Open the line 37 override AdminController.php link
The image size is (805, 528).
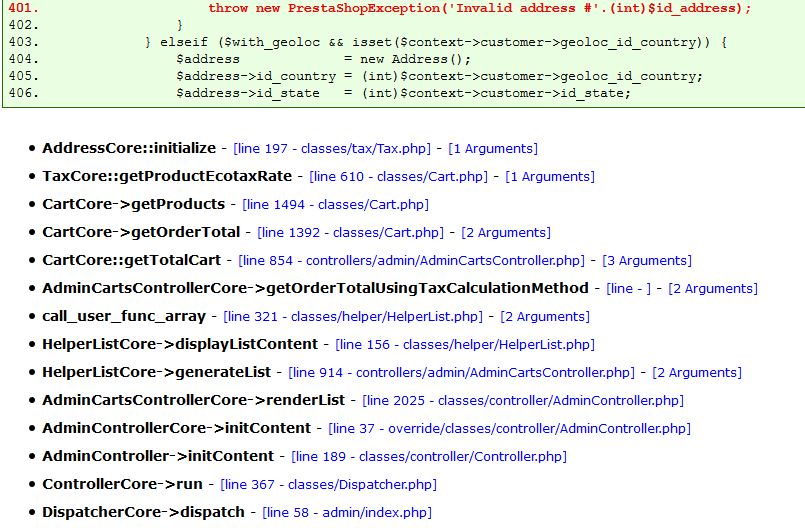(509, 429)
